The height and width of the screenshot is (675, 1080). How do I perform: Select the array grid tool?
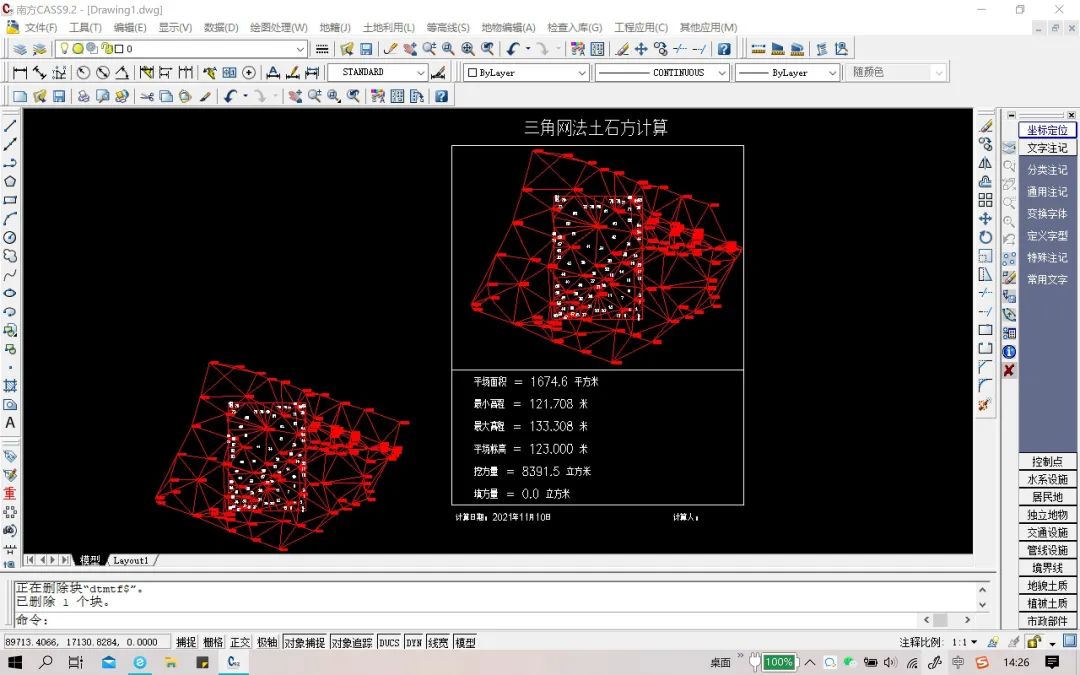pyautogui.click(x=986, y=200)
